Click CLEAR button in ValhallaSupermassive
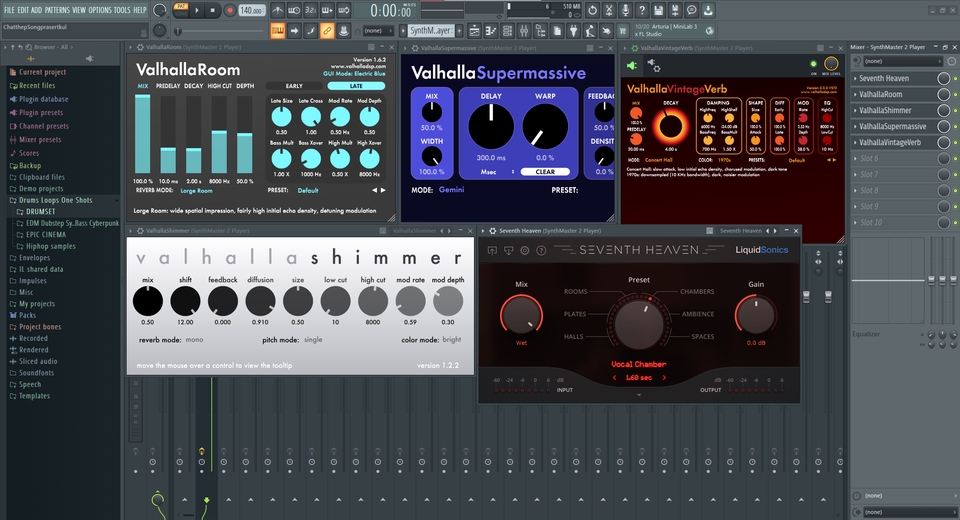960x520 pixels. pos(545,172)
